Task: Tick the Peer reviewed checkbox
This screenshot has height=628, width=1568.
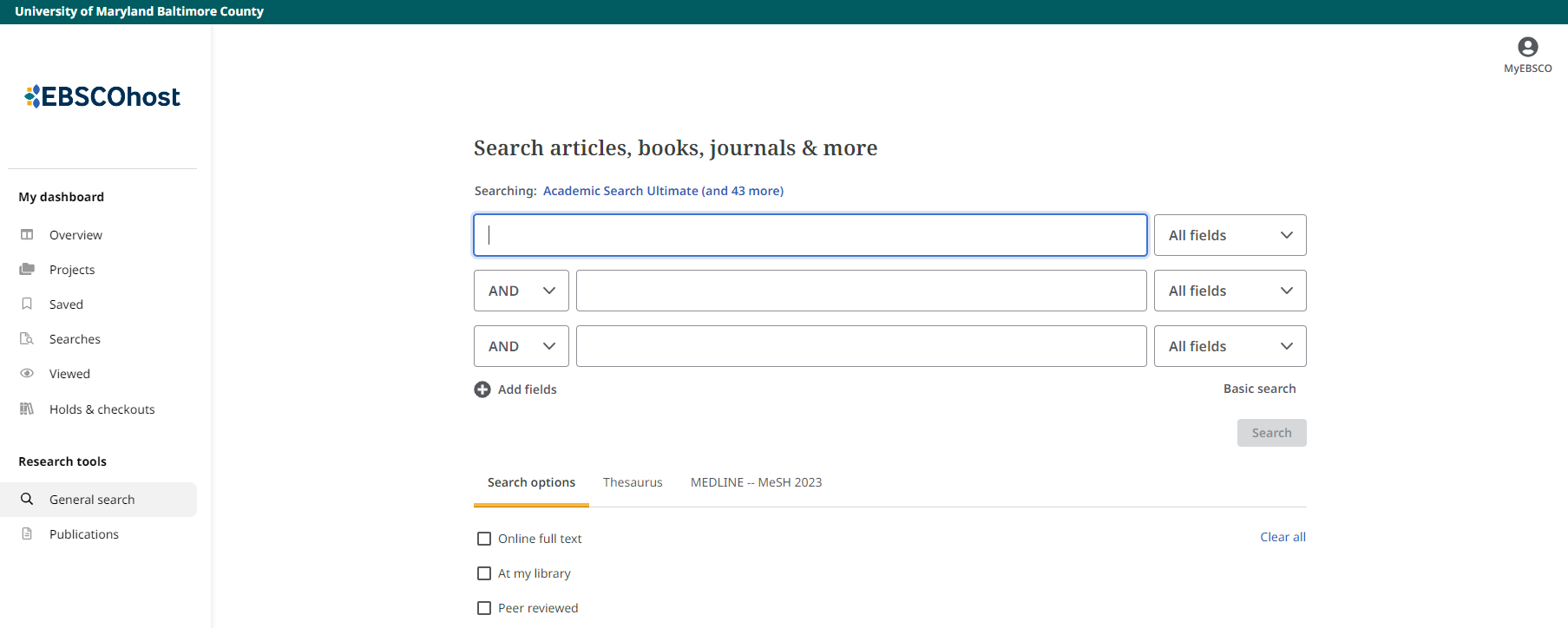Action: pyautogui.click(x=484, y=608)
